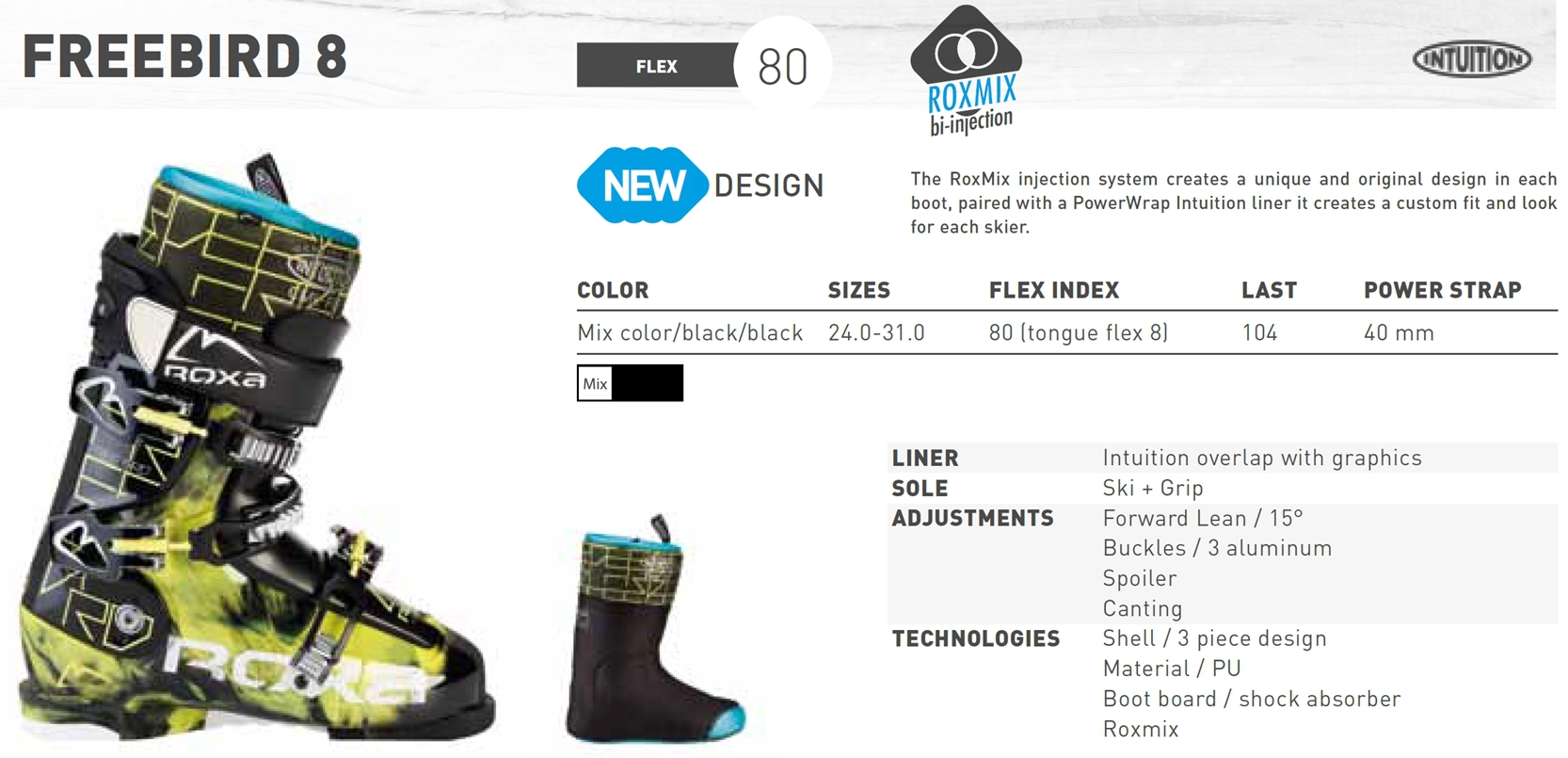The width and height of the screenshot is (1568, 758).
Task: Click the LAST column header
Action: click(1269, 290)
